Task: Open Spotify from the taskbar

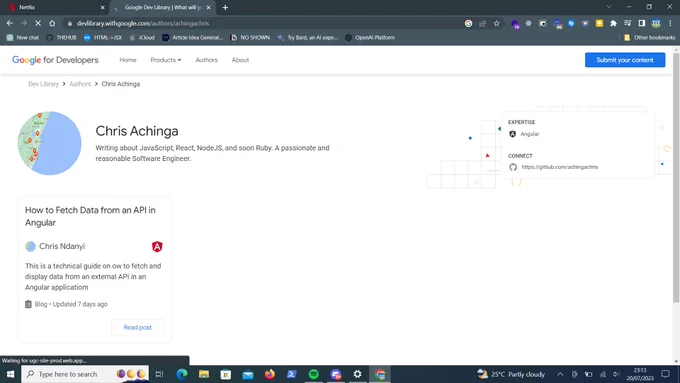Action: pyautogui.click(x=314, y=374)
